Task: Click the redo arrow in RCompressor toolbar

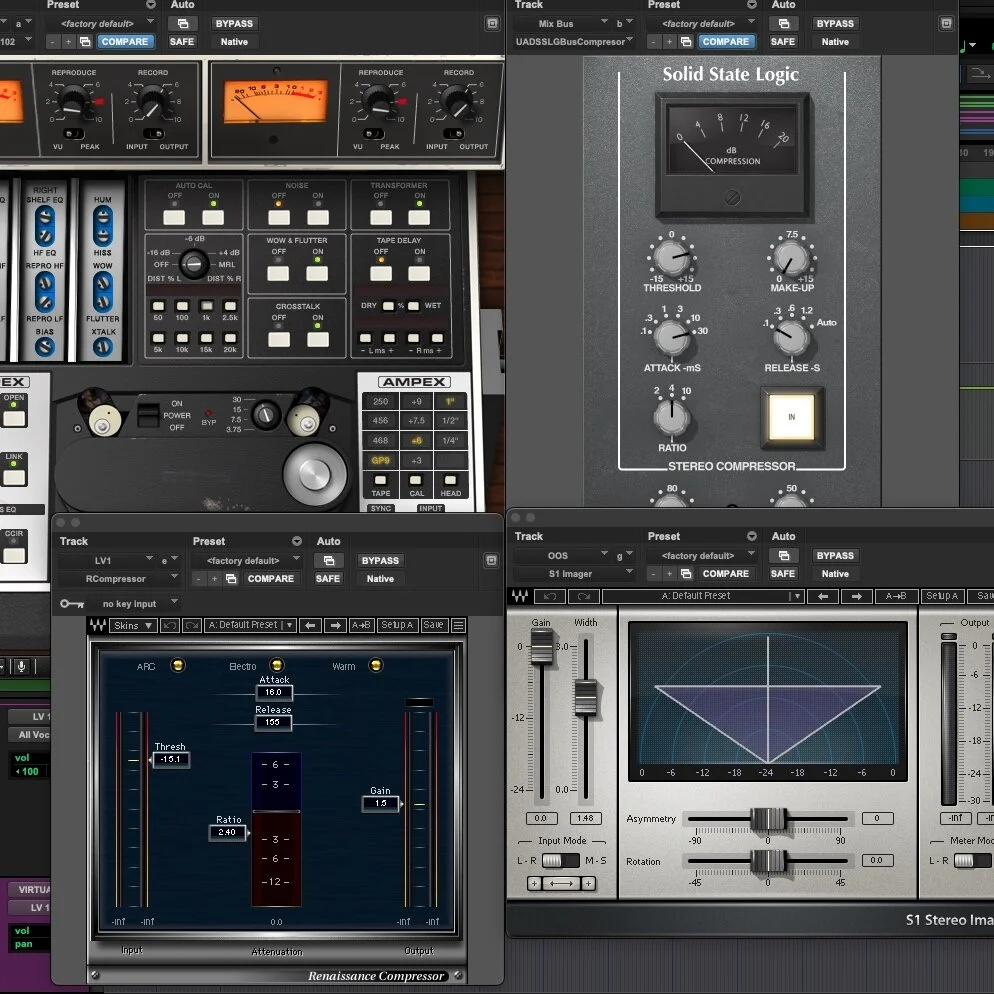Action: [191, 625]
